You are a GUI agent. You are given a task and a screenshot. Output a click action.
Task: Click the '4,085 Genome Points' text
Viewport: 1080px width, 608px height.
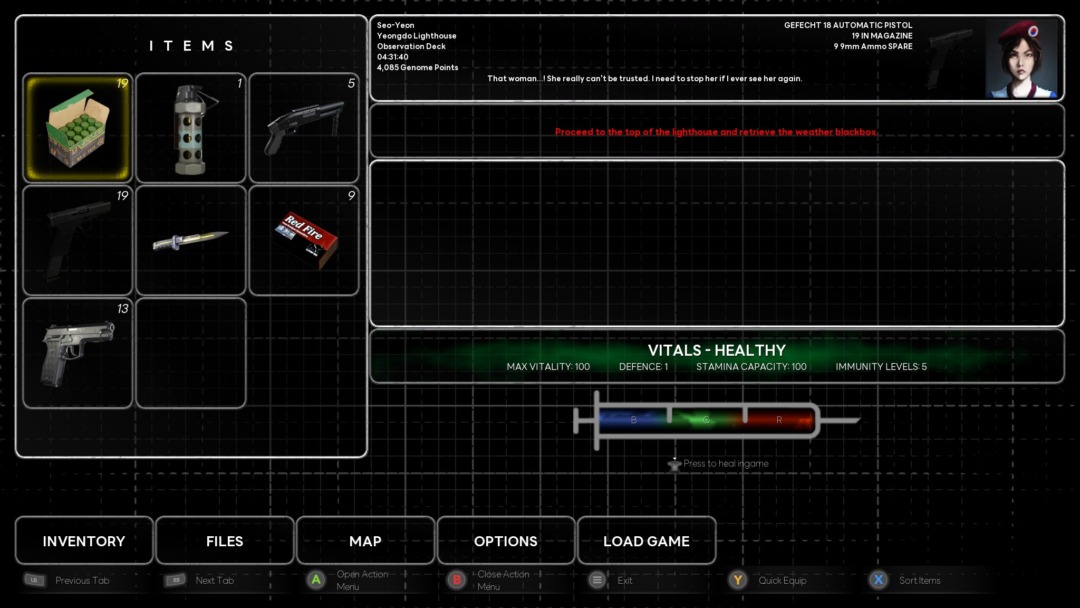[x=417, y=67]
